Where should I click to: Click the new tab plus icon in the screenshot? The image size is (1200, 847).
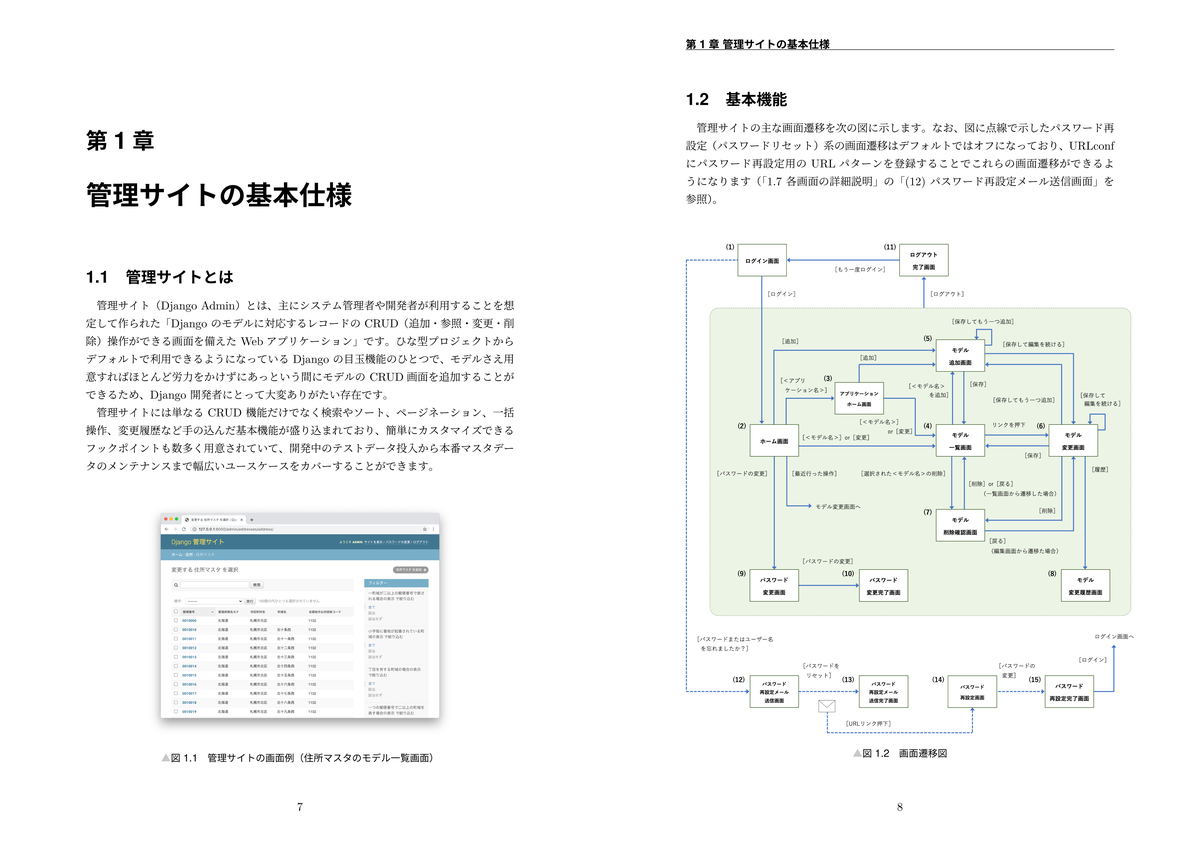click(x=251, y=519)
